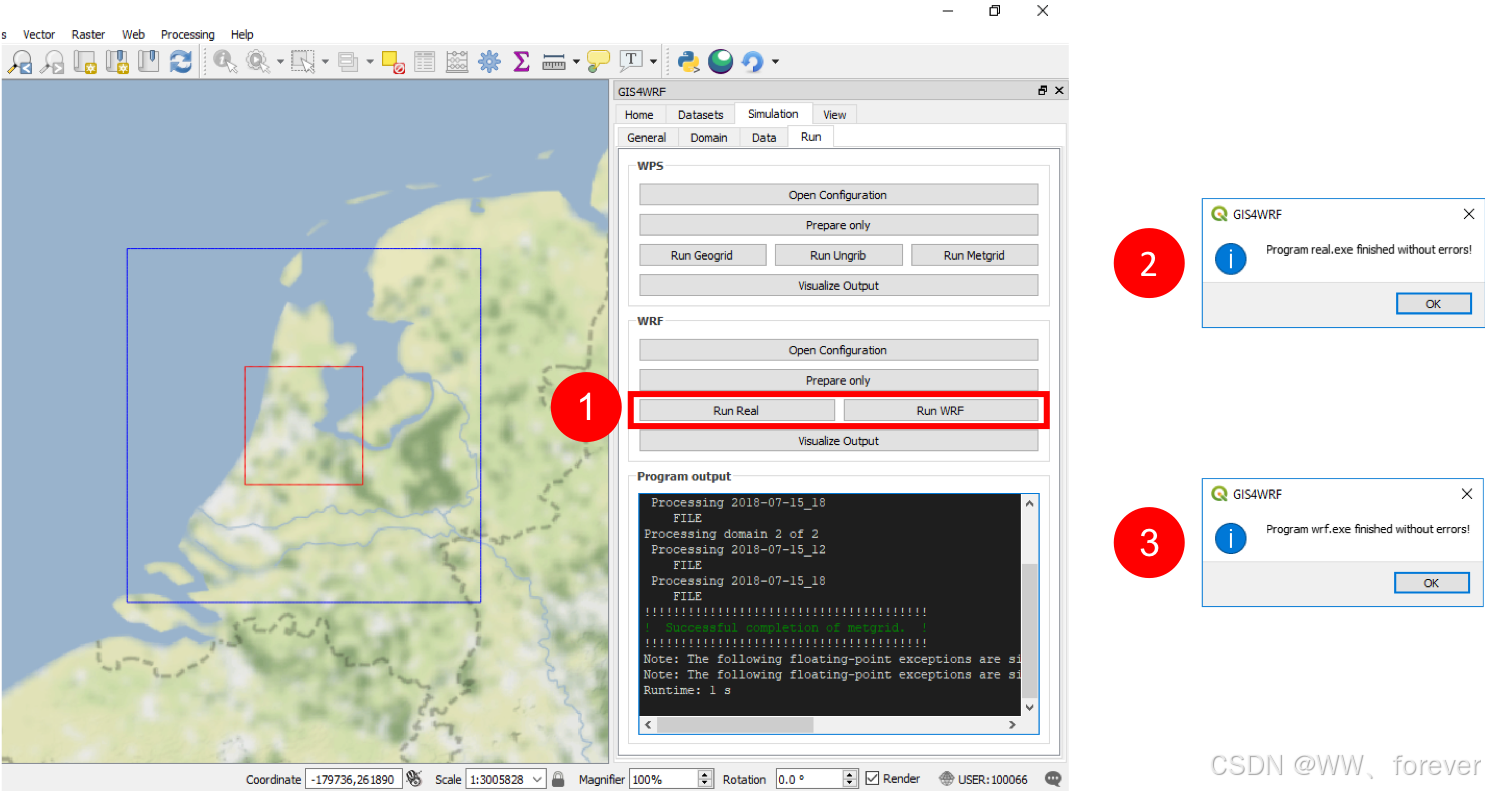
Task: Click the WPS Prepare only button
Action: coord(838,225)
